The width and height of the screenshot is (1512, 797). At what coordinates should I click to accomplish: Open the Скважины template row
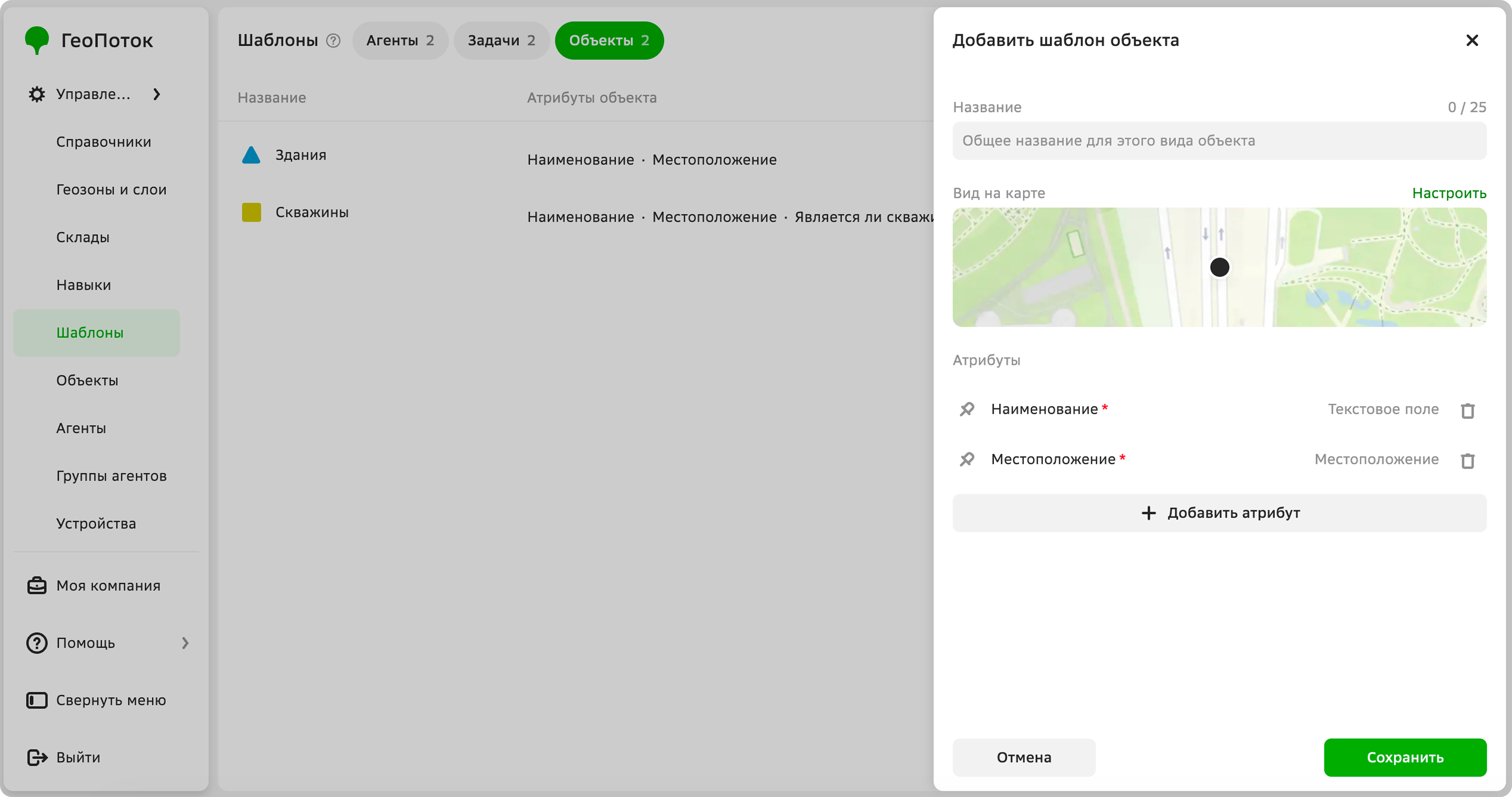pyautogui.click(x=575, y=212)
